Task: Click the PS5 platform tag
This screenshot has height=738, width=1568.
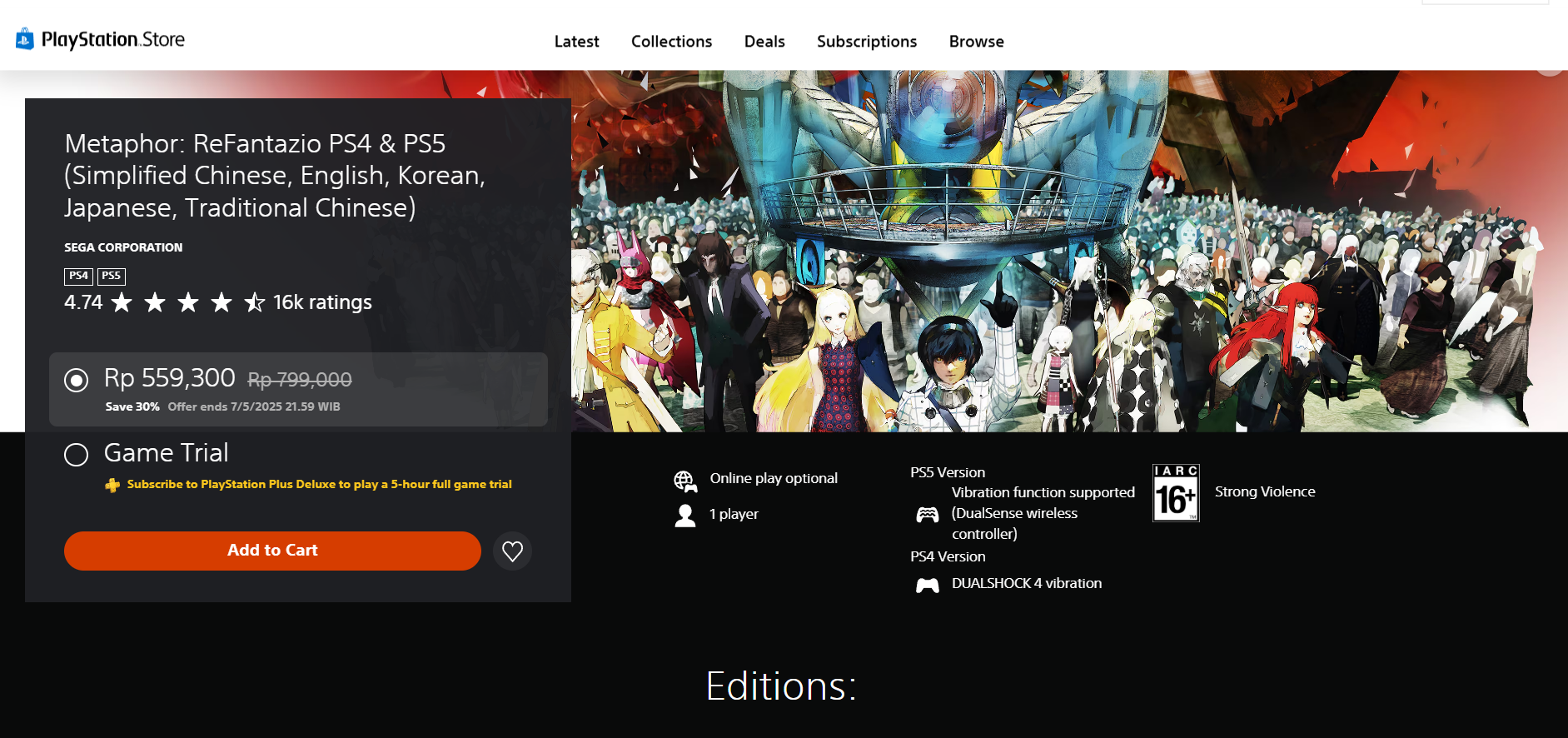Action: (112, 276)
